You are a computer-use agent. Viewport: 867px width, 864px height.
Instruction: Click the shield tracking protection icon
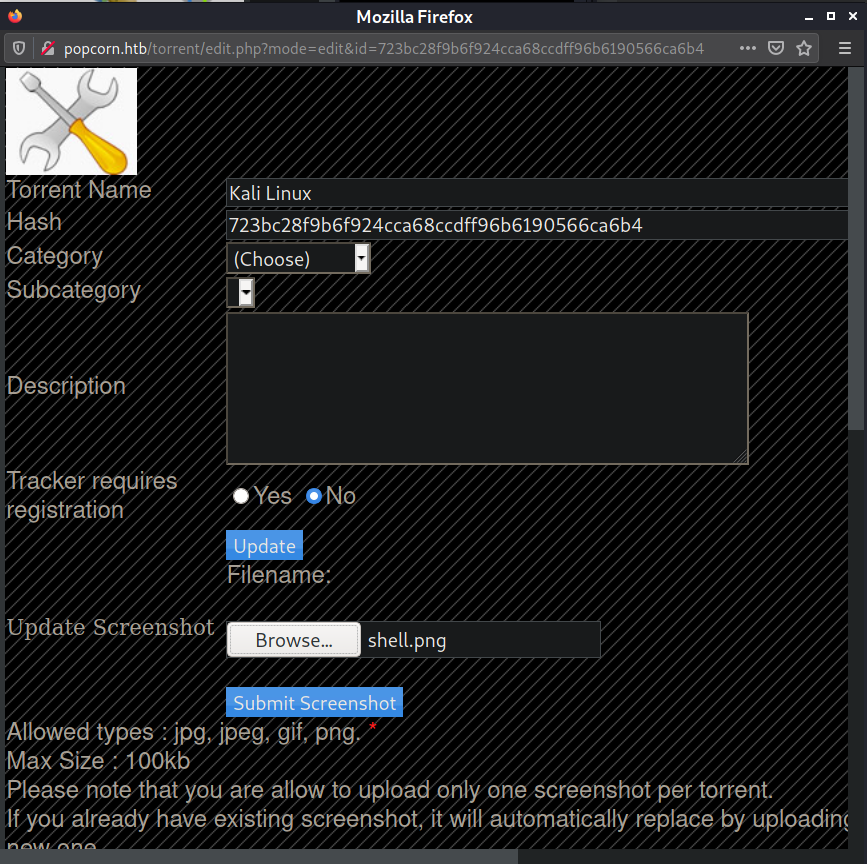pyautogui.click(x=19, y=49)
